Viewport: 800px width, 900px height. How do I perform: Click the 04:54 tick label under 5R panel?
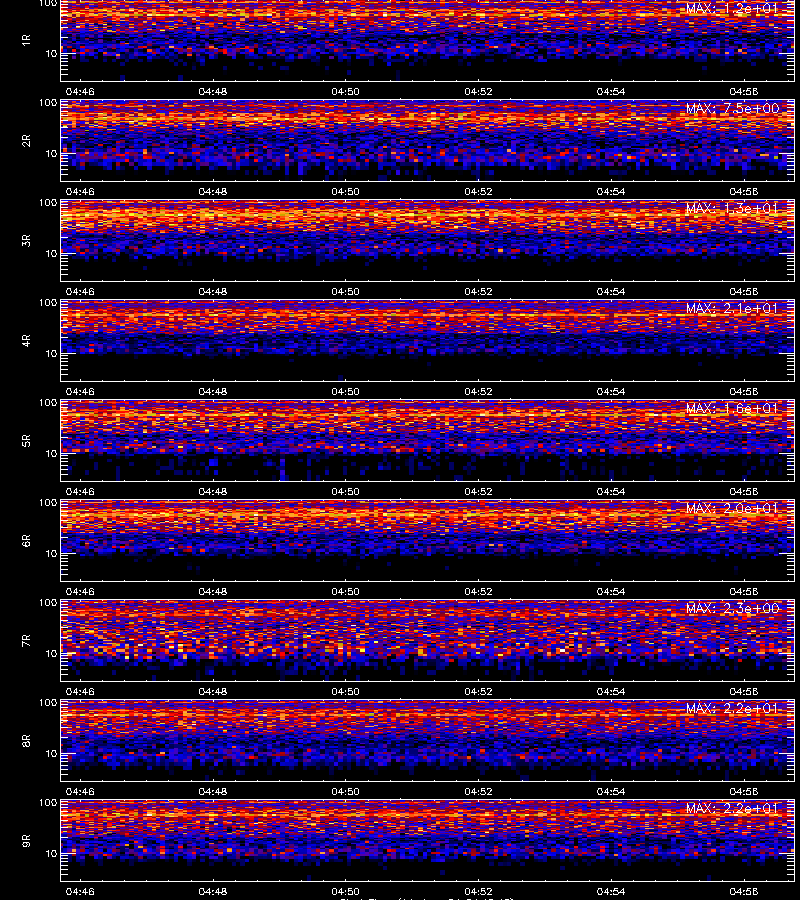point(611,491)
